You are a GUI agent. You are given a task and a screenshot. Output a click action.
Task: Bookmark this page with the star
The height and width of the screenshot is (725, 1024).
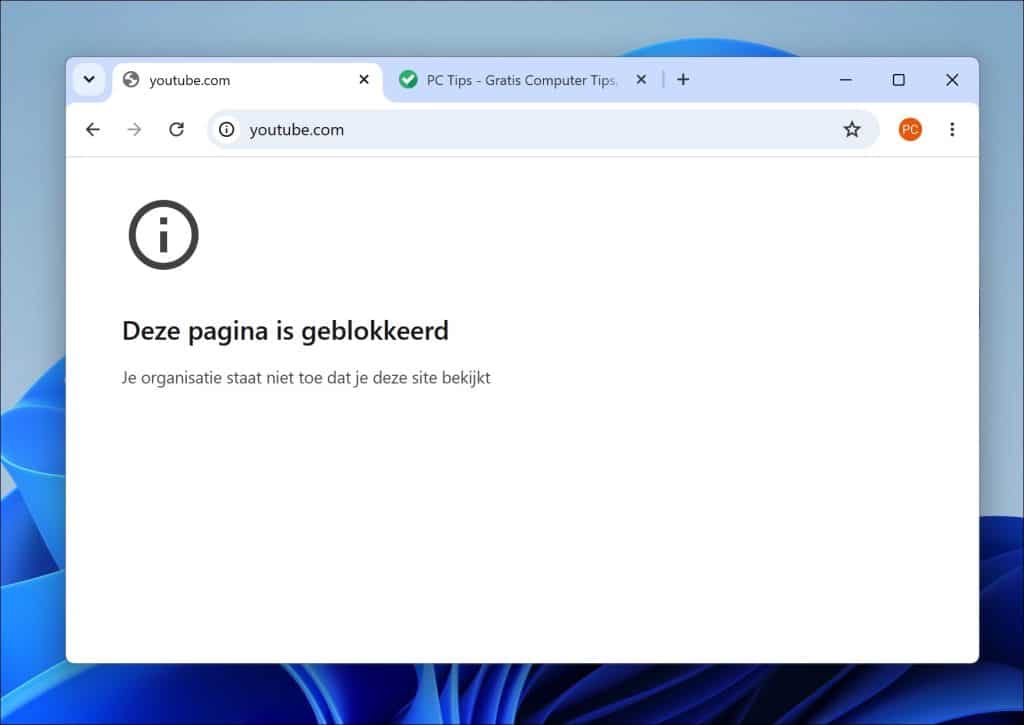(x=852, y=129)
